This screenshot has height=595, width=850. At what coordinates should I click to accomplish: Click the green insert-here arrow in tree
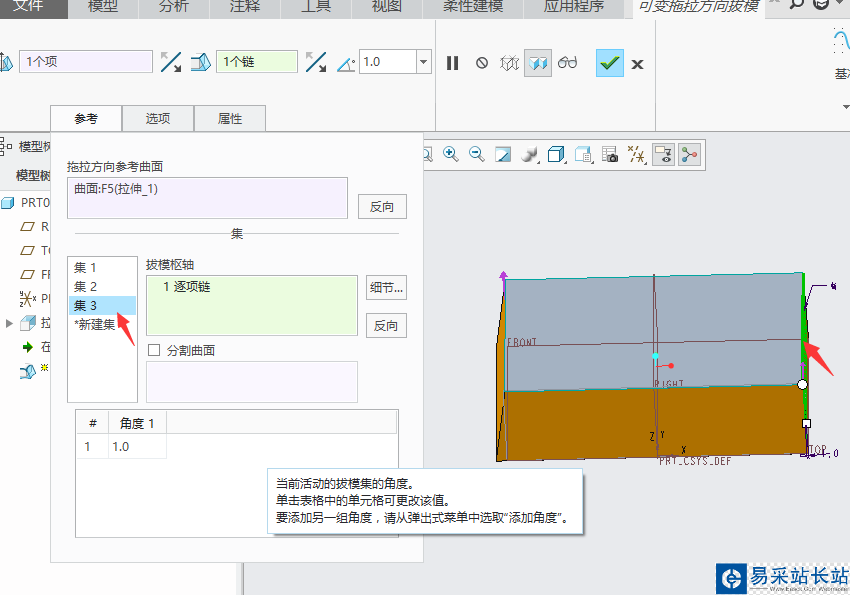(28, 347)
